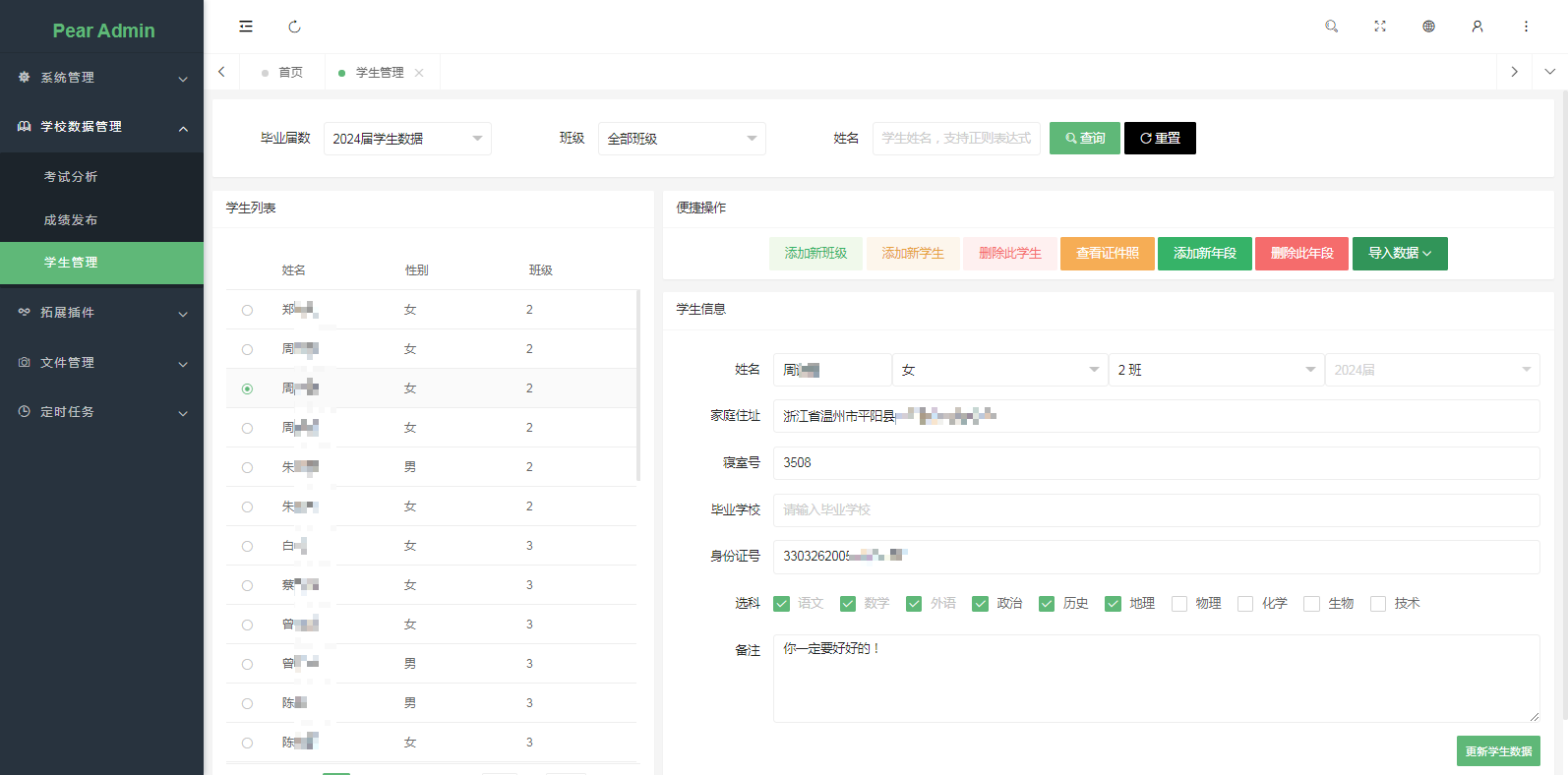Screen dimensions: 1568x775
Task: Open the 毕业届数 dropdown
Action: [x=407, y=139]
